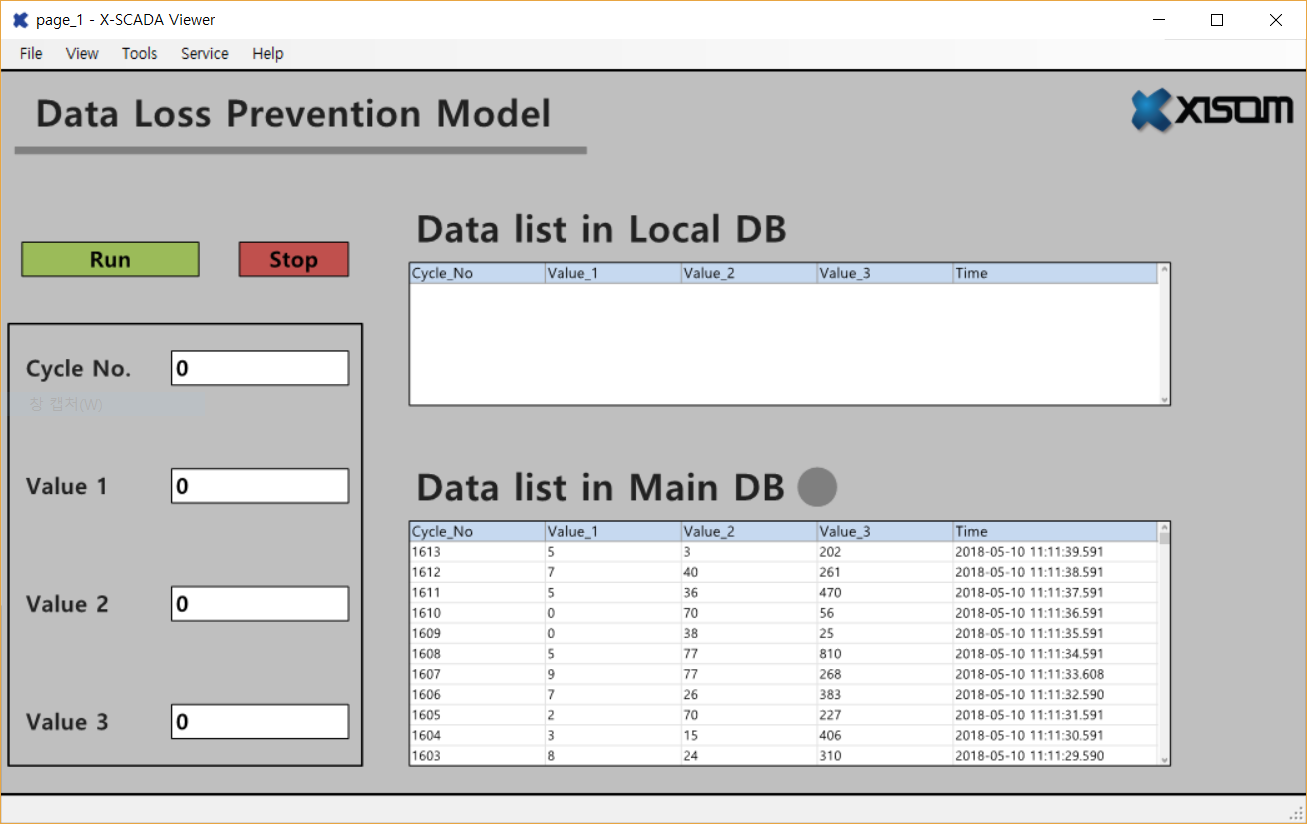The width and height of the screenshot is (1307, 824).
Task: Click Cycle_No column header in Main DB list
Action: 477,532
